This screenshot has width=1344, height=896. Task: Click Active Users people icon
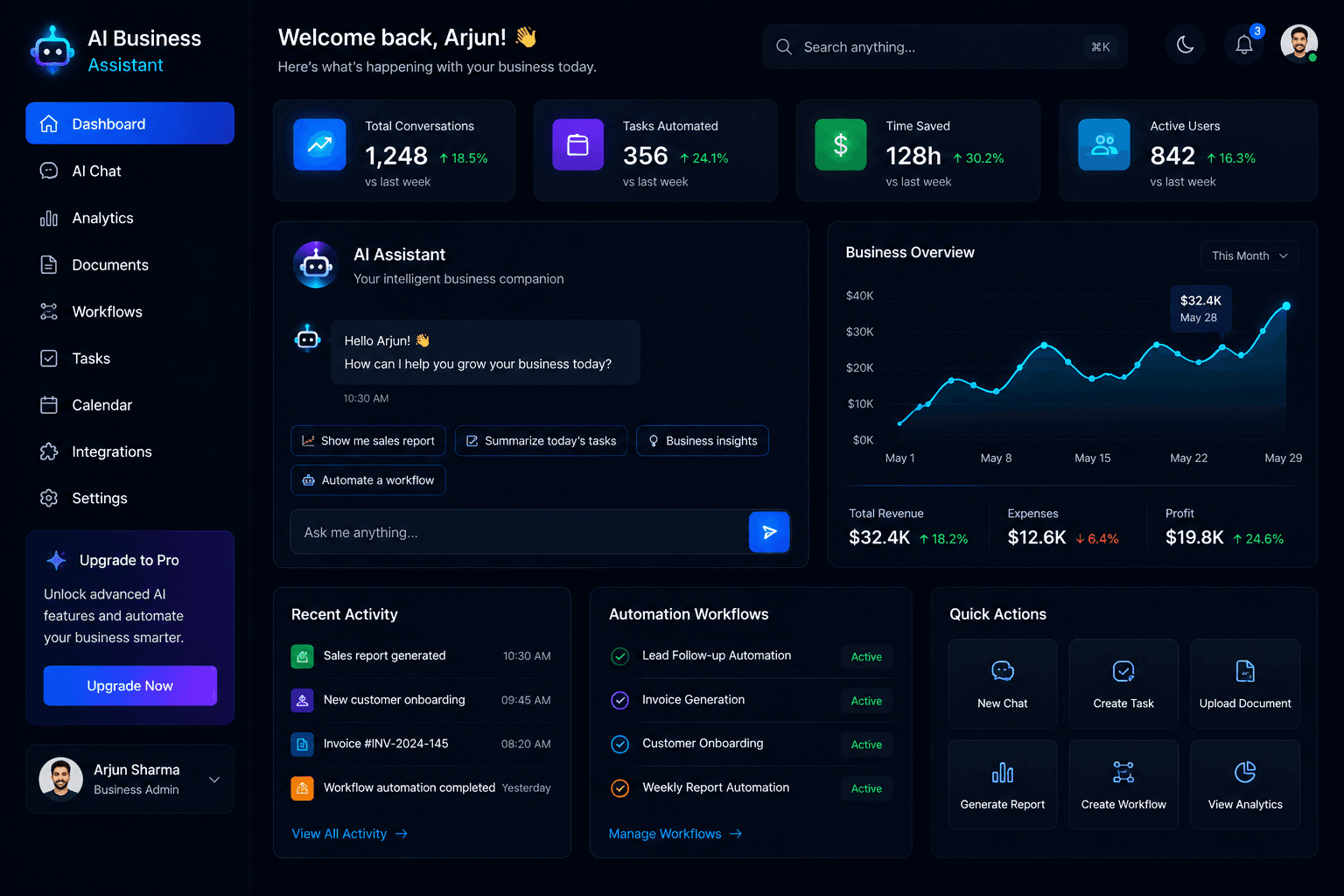pyautogui.click(x=1104, y=144)
